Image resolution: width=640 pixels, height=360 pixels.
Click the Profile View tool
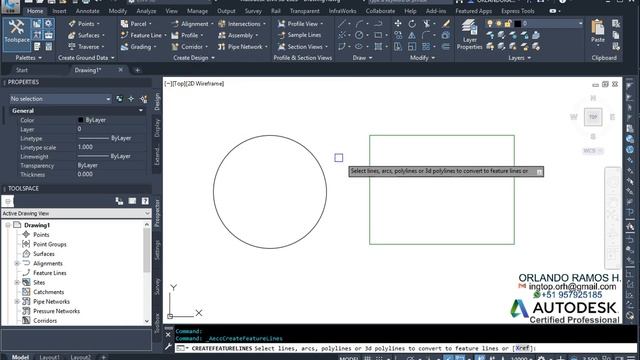(300, 24)
